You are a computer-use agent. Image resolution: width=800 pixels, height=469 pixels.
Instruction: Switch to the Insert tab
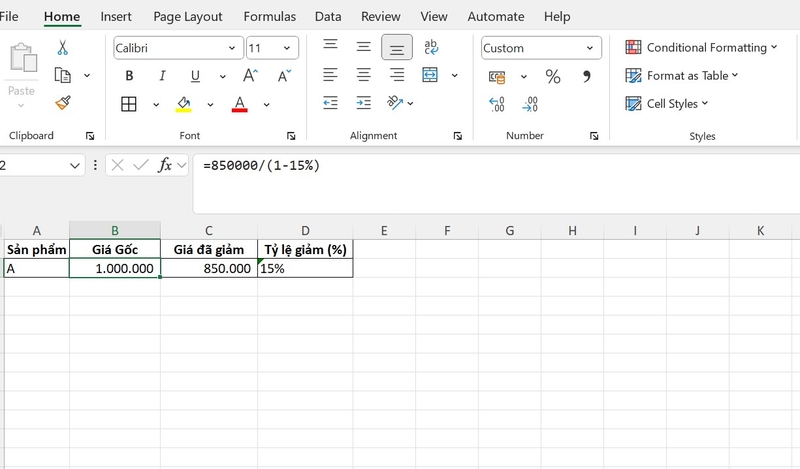point(116,17)
